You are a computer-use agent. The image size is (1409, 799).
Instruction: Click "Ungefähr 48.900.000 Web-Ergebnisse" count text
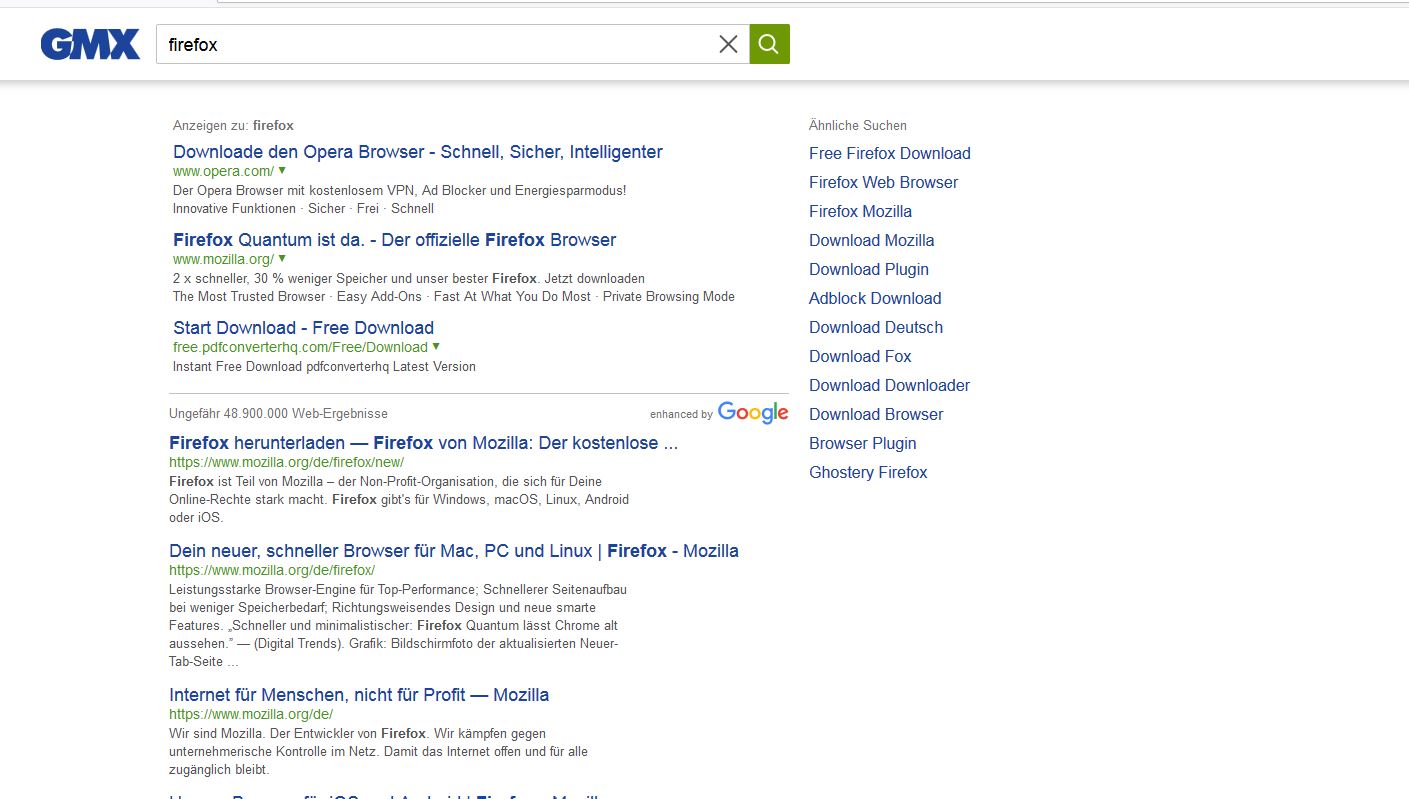[x=278, y=413]
